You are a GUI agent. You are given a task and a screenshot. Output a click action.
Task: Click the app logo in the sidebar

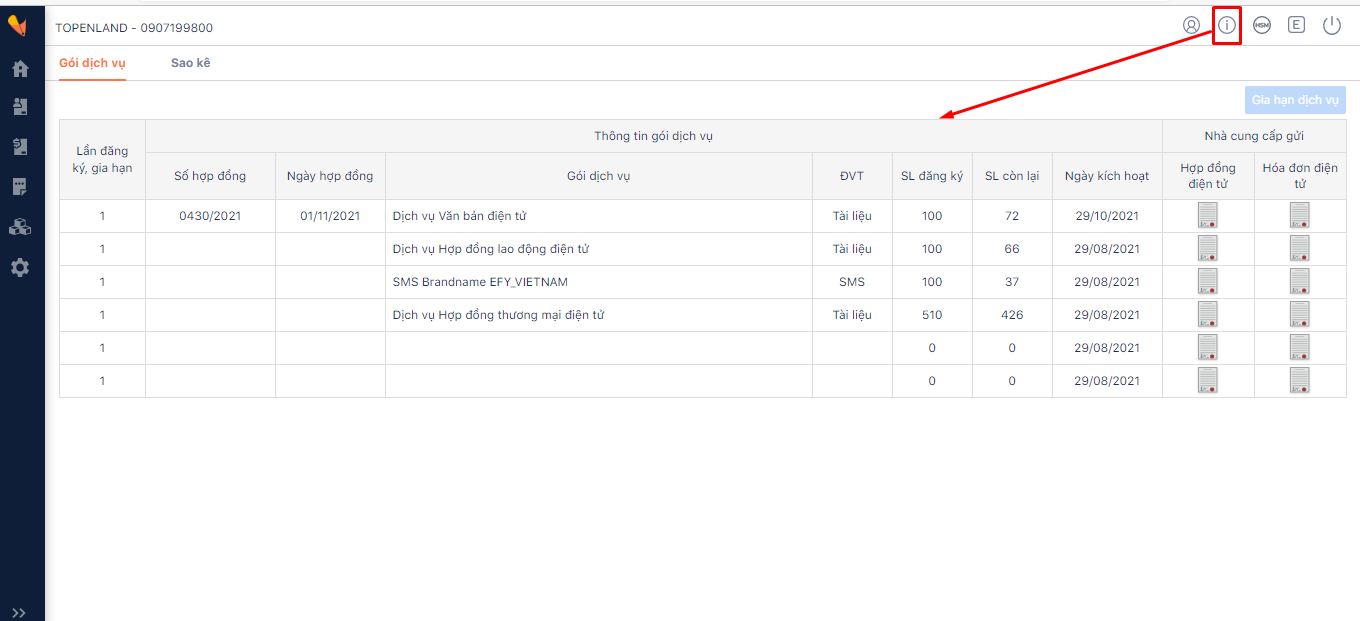[17, 26]
